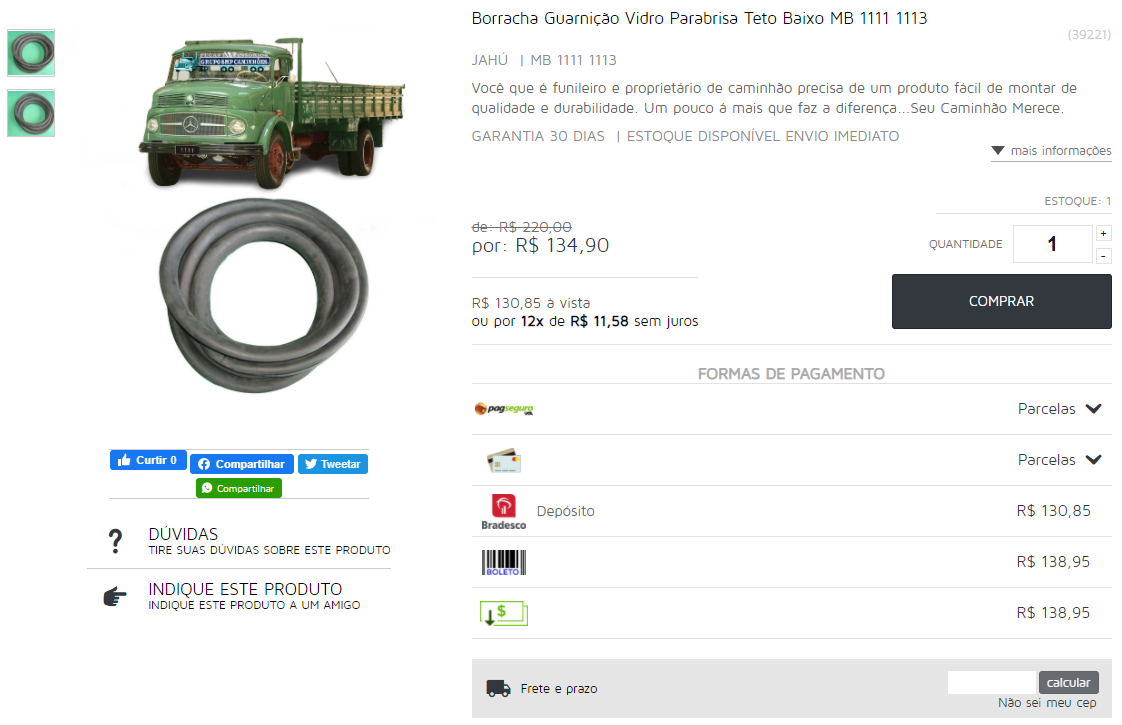Decrease quantity with the minus button
The image size is (1122, 725).
pos(1103,256)
